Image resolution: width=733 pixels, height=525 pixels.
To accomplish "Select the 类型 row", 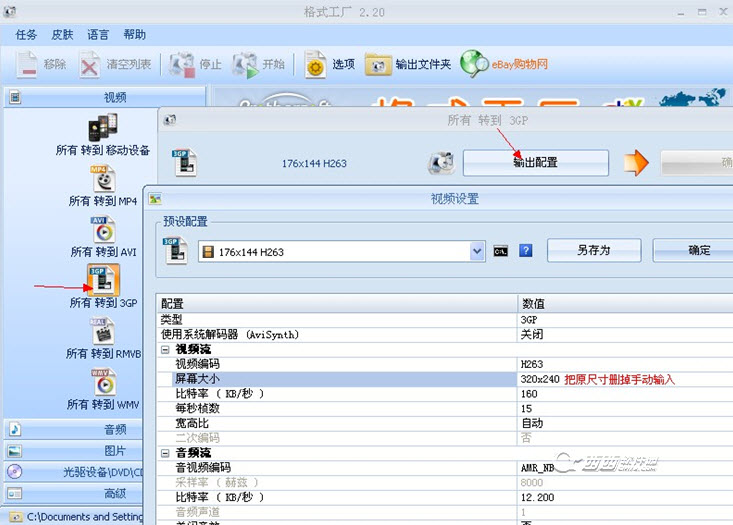I will pos(444,320).
